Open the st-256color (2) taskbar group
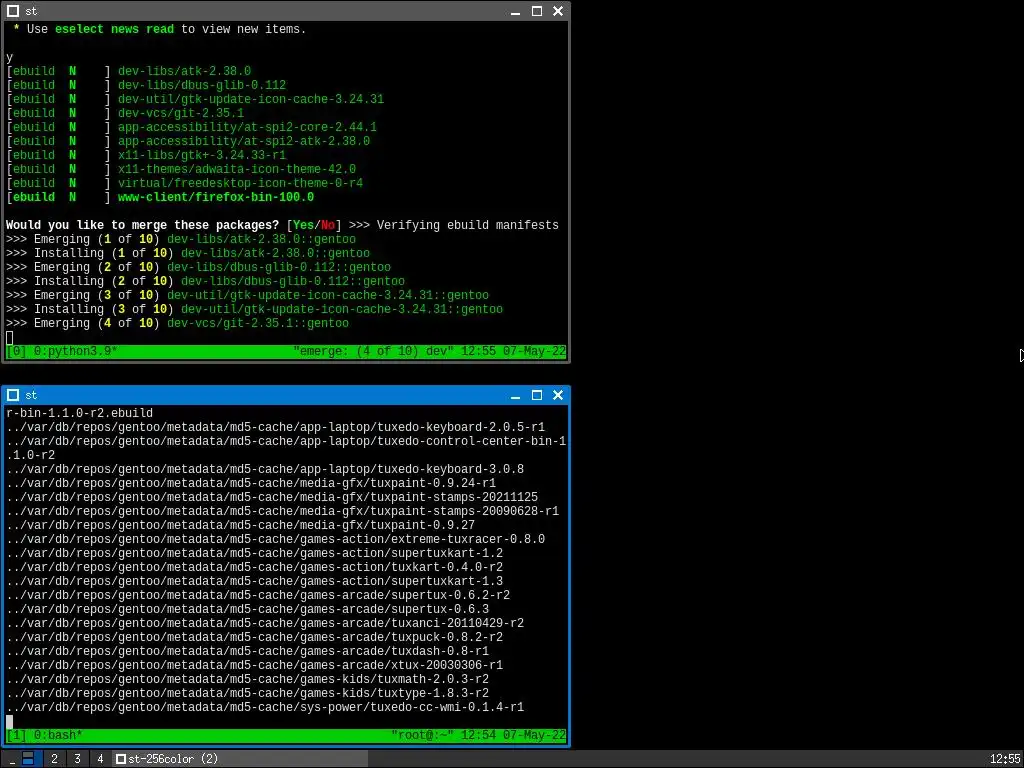This screenshot has width=1024, height=768. click(x=240, y=759)
